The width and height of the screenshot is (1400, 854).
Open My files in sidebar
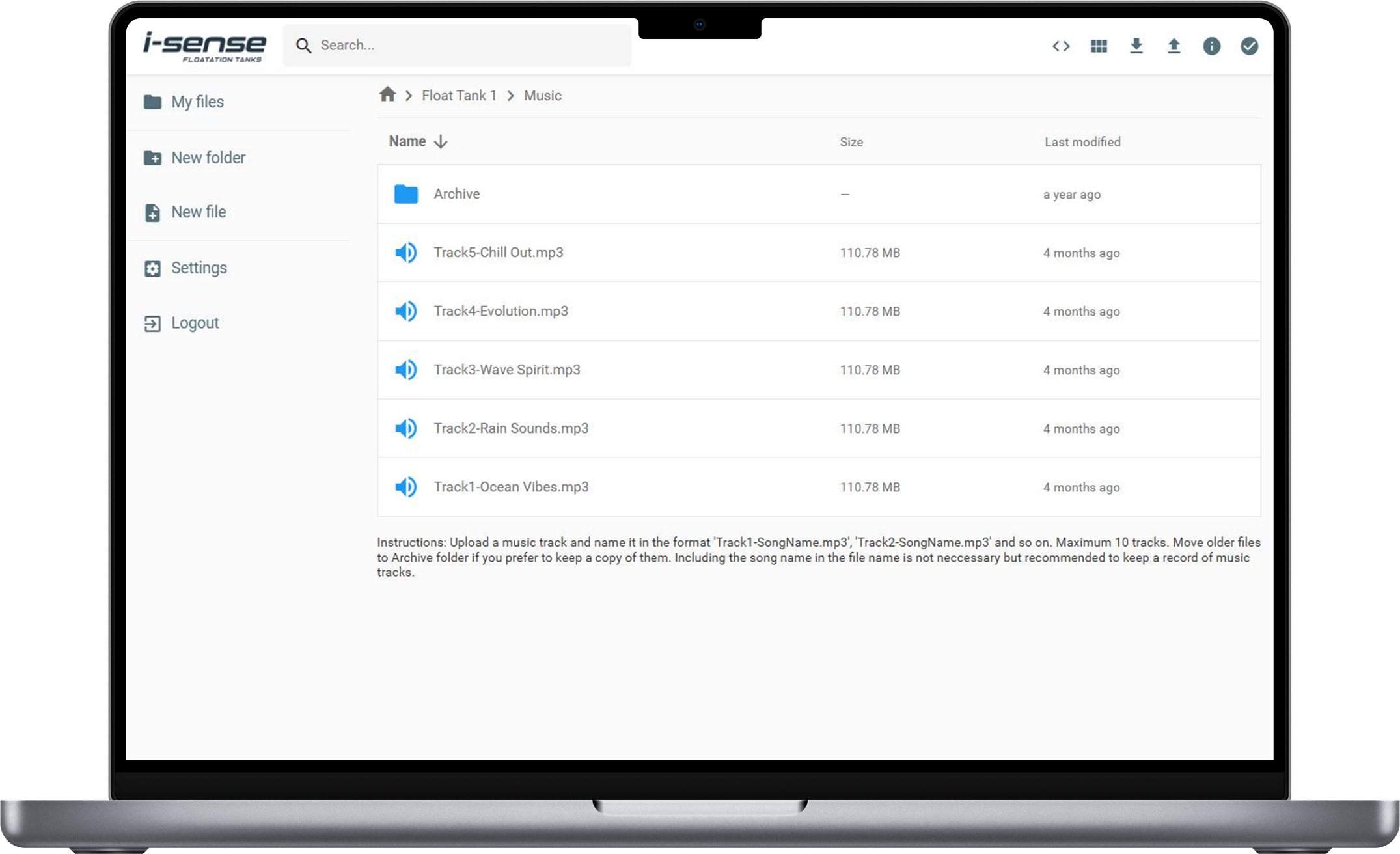click(x=197, y=102)
